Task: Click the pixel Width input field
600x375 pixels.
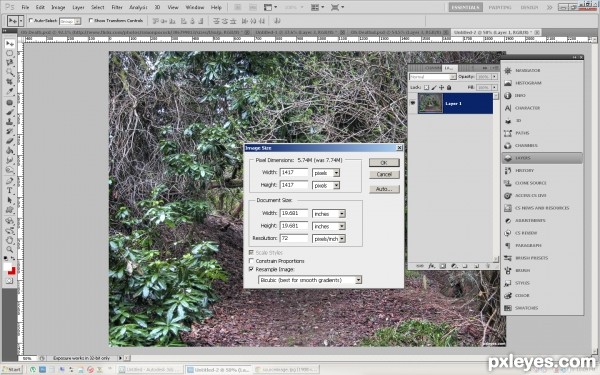Action: (294, 173)
